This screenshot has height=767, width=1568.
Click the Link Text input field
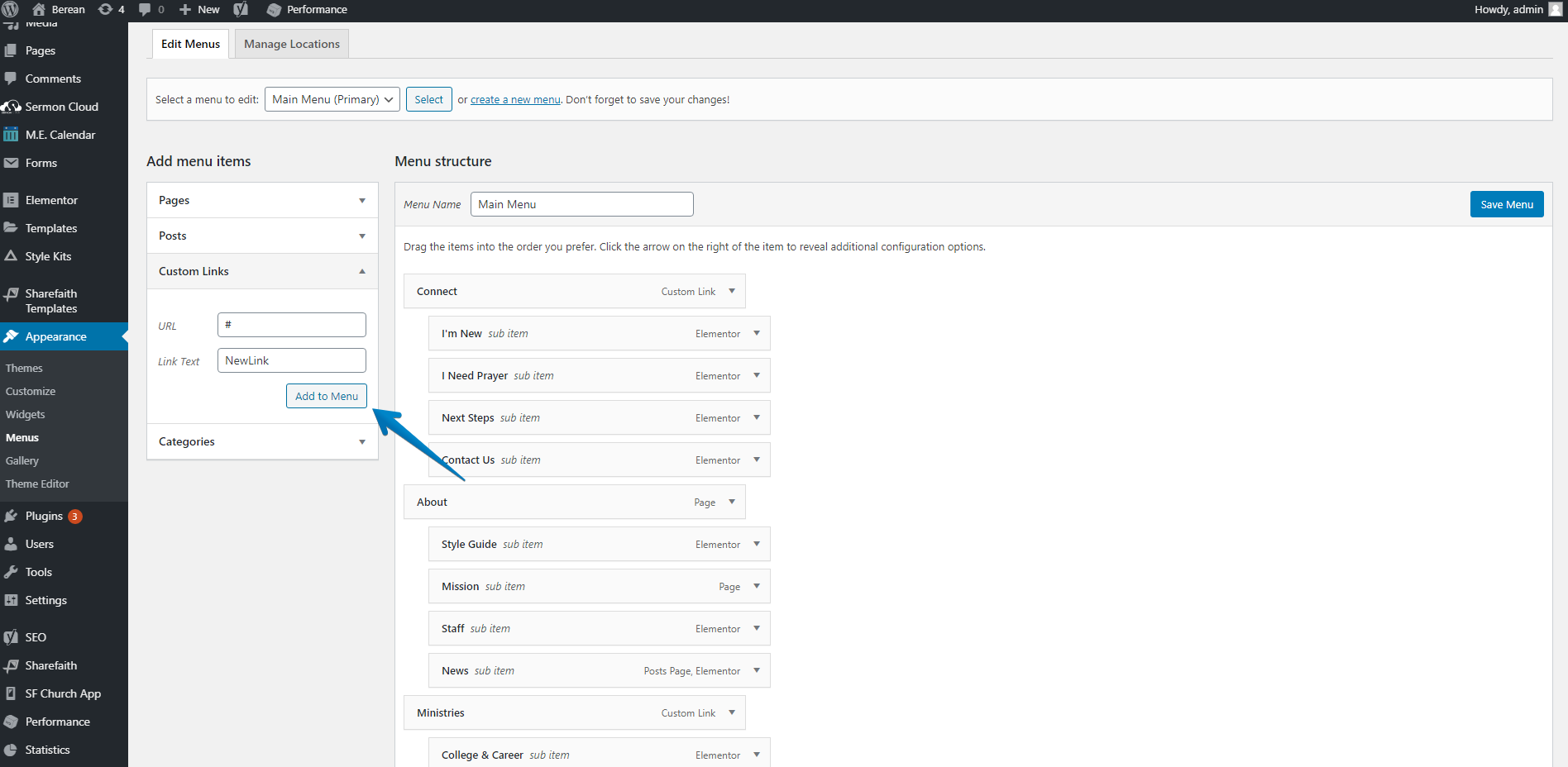[x=291, y=360]
